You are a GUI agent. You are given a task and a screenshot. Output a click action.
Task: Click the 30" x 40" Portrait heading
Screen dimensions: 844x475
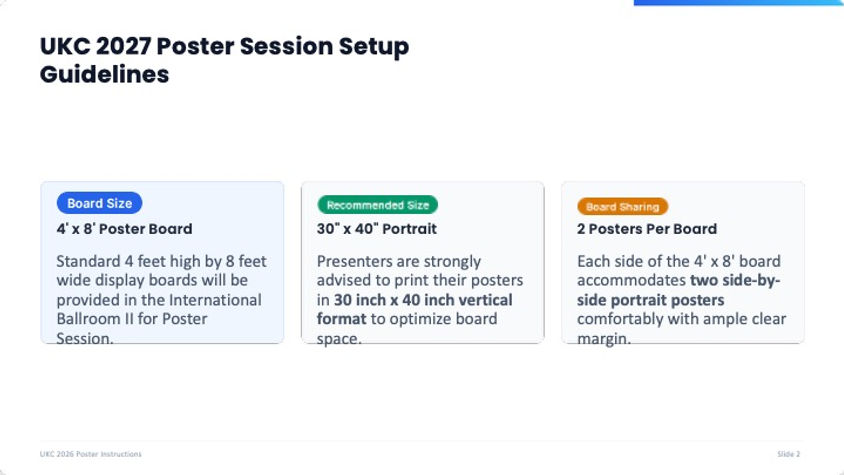[377, 229]
